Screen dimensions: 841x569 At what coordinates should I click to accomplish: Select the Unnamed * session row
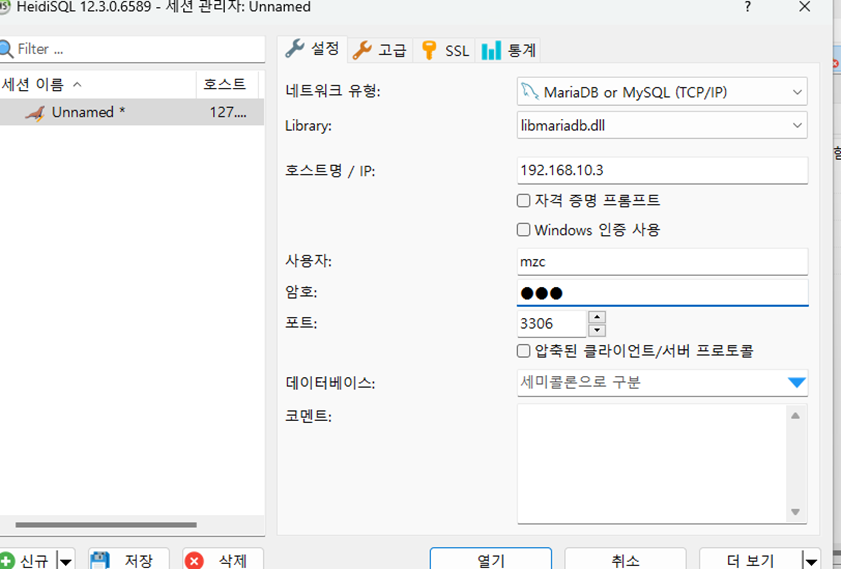131,112
